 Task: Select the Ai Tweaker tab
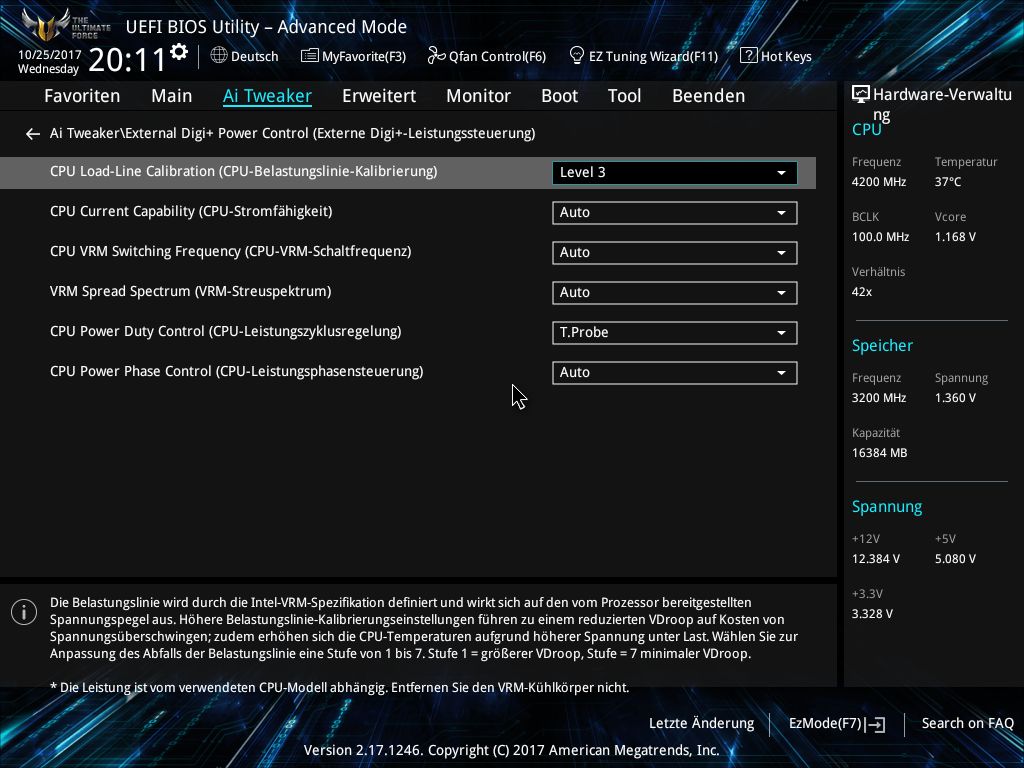(x=267, y=96)
